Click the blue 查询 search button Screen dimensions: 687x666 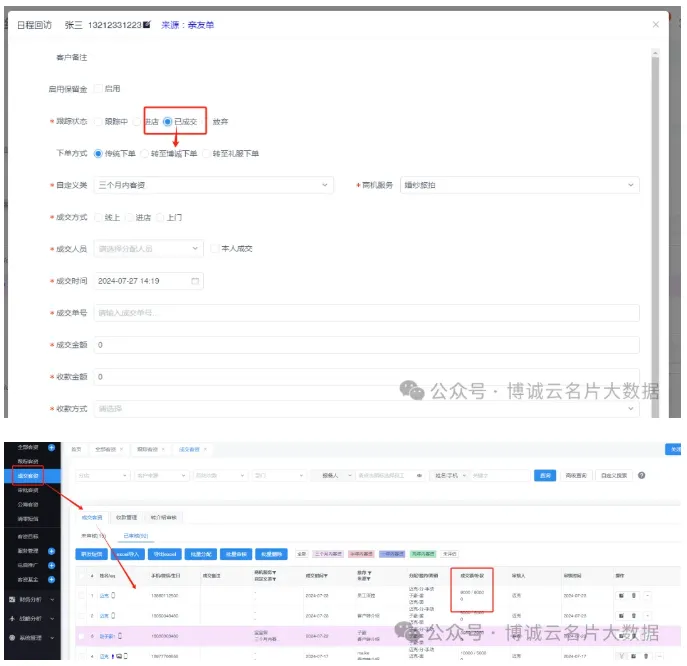(x=544, y=476)
